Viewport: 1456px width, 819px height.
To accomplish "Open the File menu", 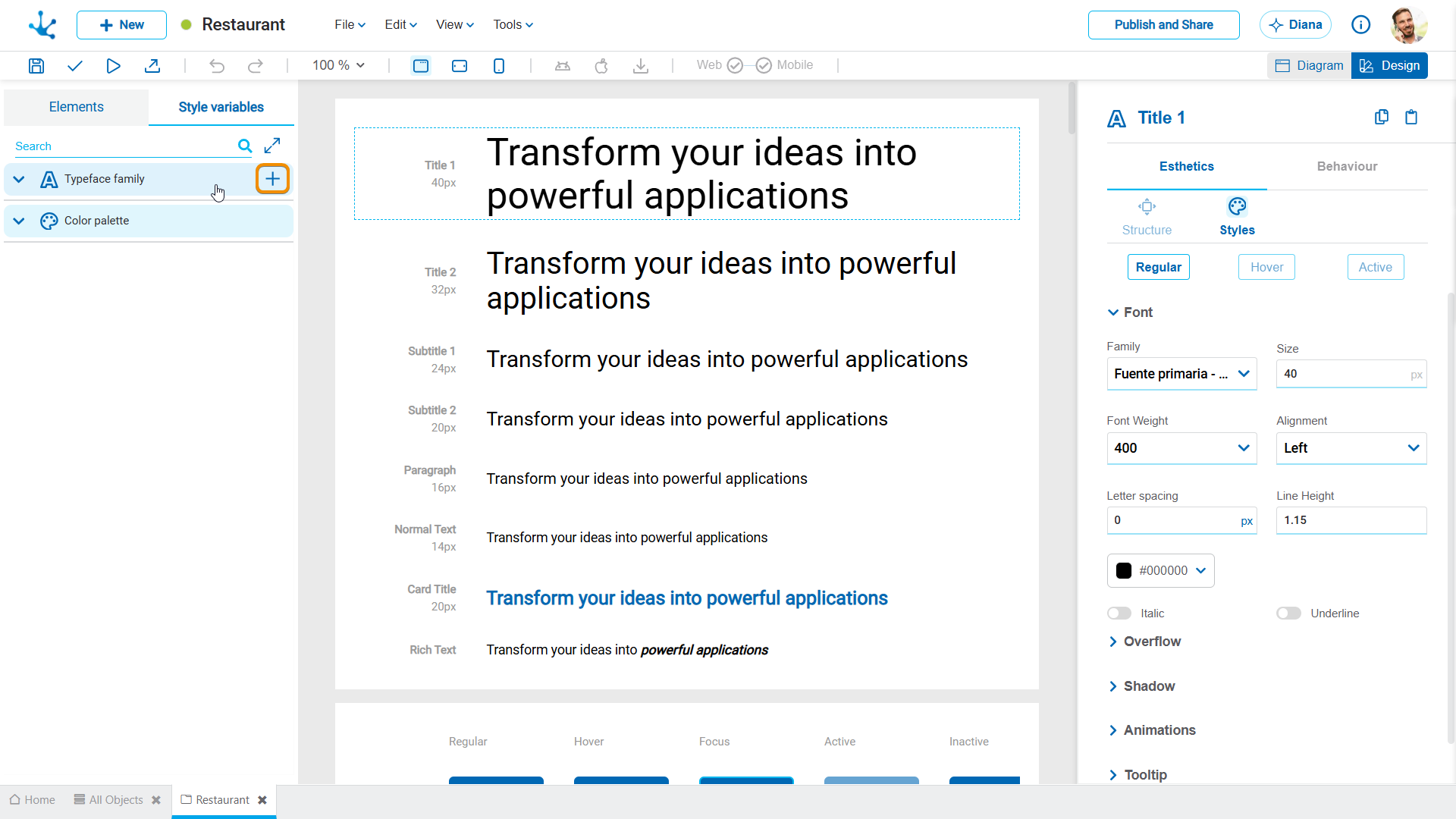I will 350,25.
